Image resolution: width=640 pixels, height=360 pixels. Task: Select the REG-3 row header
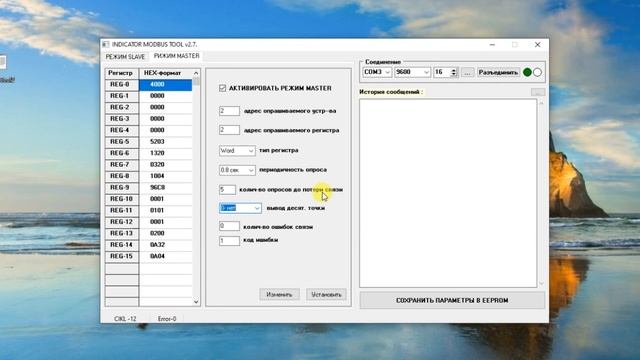coord(122,119)
